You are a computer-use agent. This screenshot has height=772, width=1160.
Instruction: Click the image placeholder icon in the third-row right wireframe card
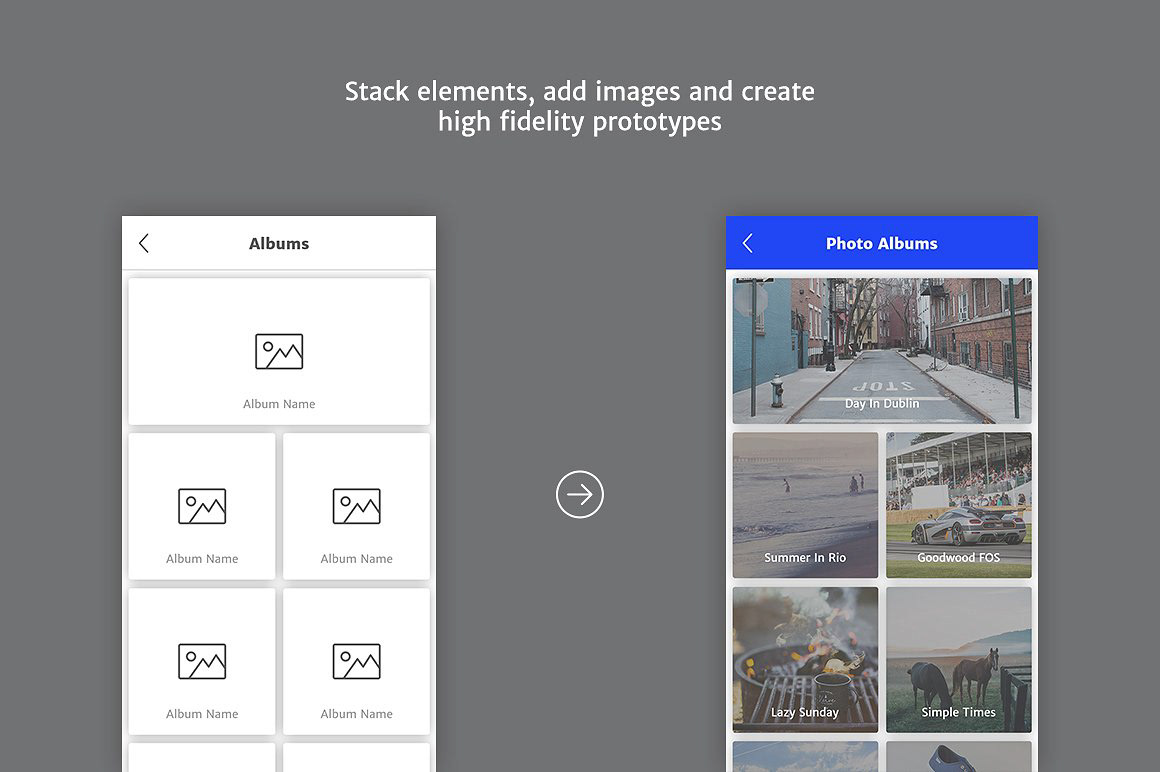(x=357, y=661)
